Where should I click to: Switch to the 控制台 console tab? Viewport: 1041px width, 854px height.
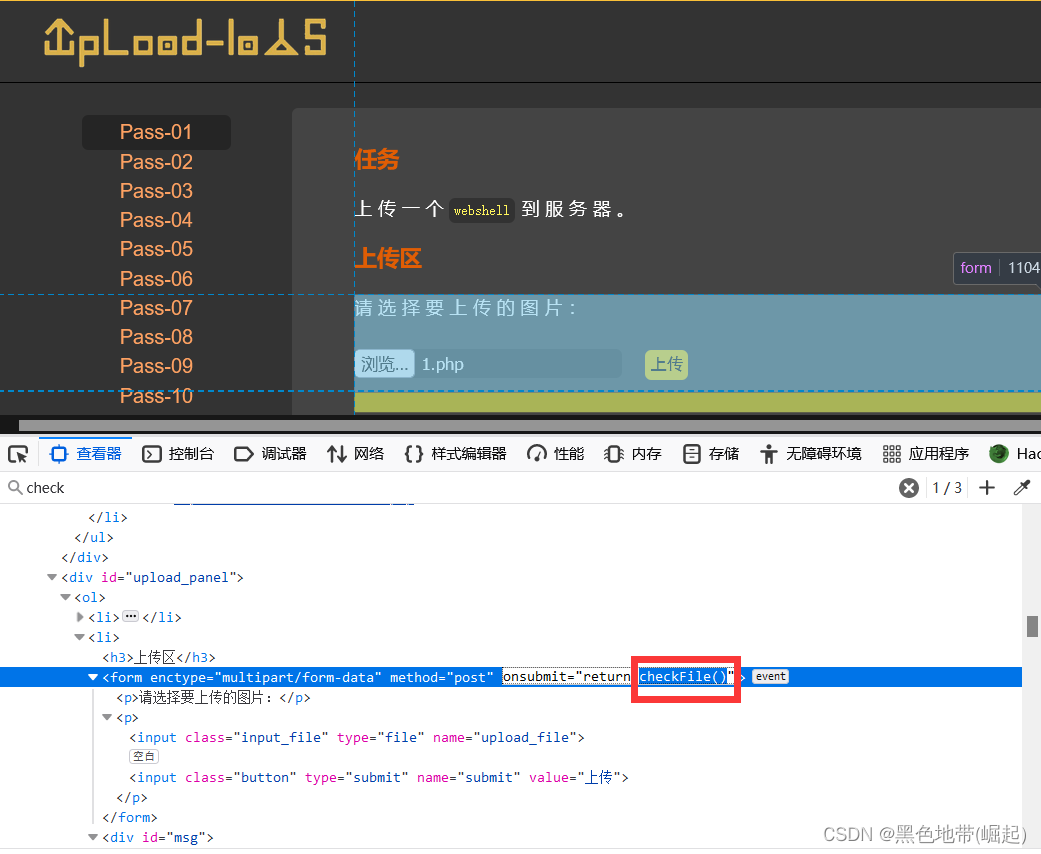pyautogui.click(x=178, y=454)
